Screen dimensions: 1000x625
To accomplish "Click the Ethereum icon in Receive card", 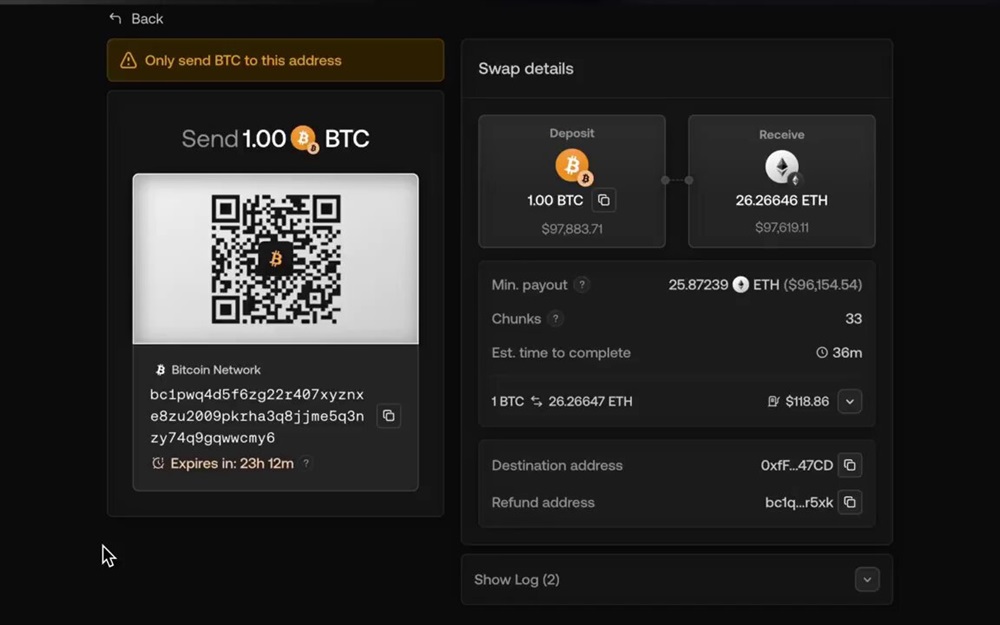I will (x=782, y=167).
